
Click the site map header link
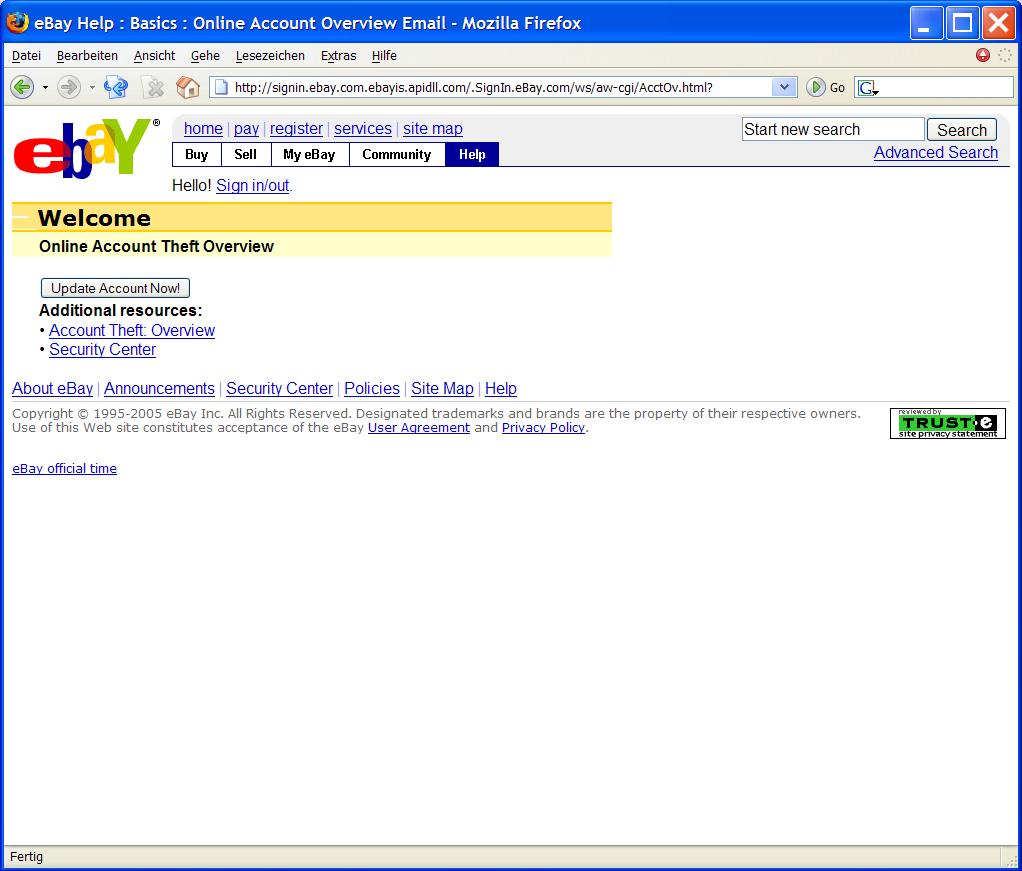point(433,128)
